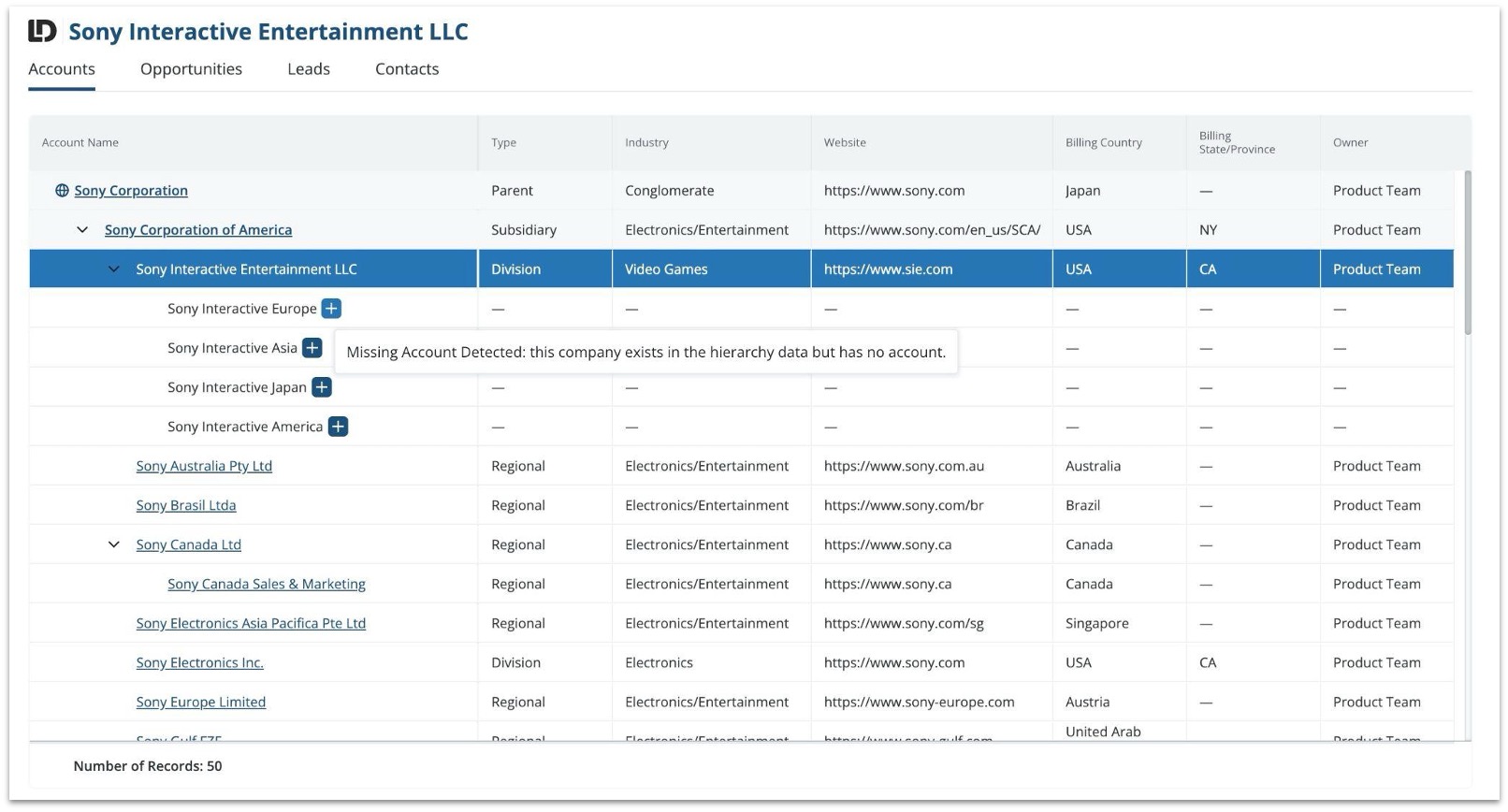This screenshot has width=1508, height=812.
Task: Click the Billing Country column header
Action: pos(1103,142)
